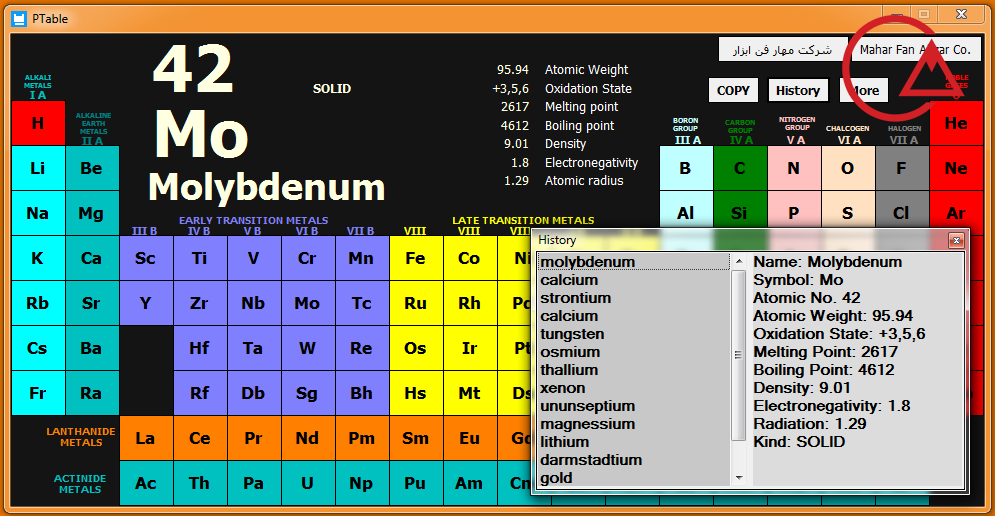Select the Fluorine (F) gray tile
The image size is (995, 516).
click(902, 168)
